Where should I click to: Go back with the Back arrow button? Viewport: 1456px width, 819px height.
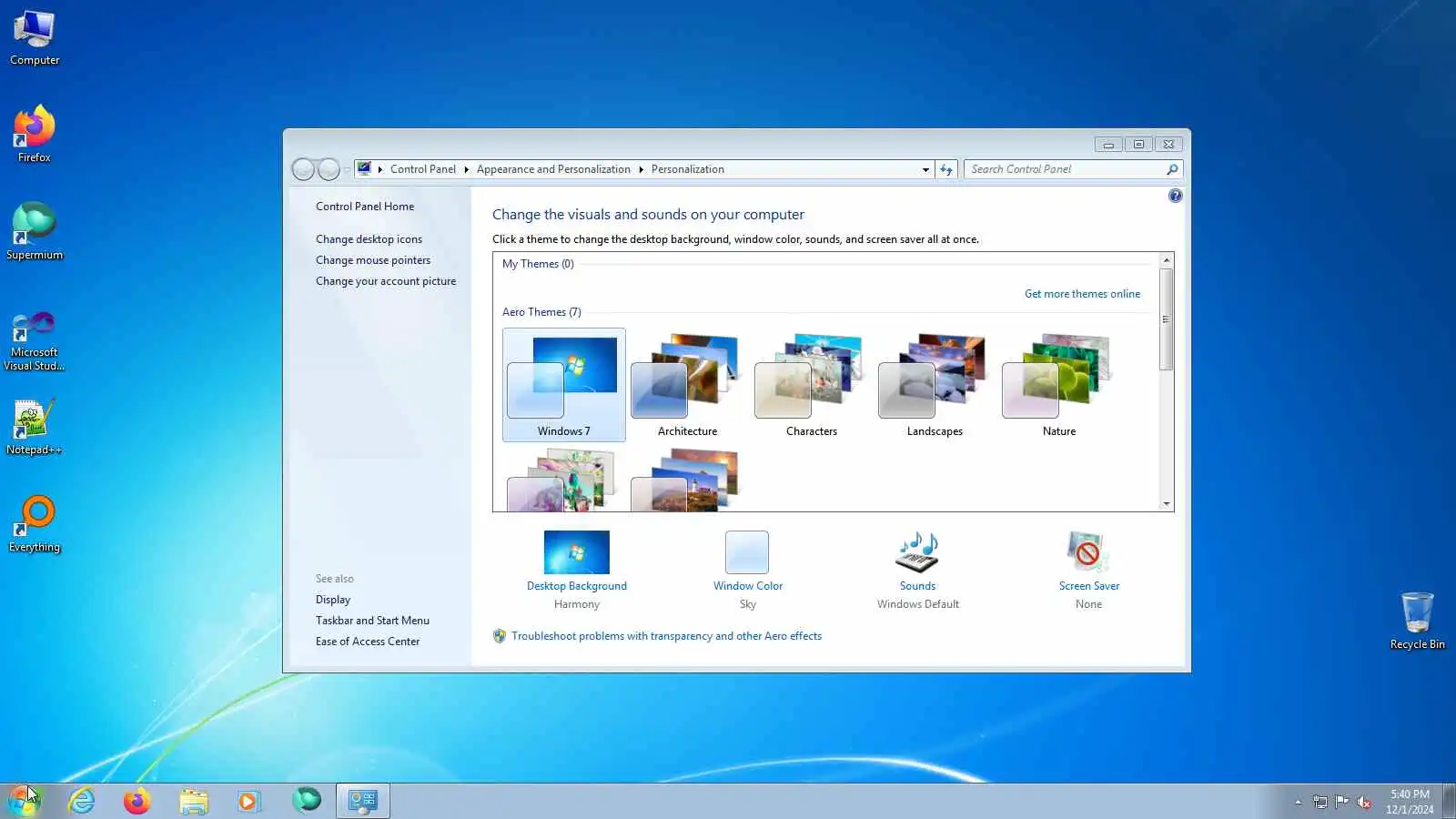tap(303, 169)
